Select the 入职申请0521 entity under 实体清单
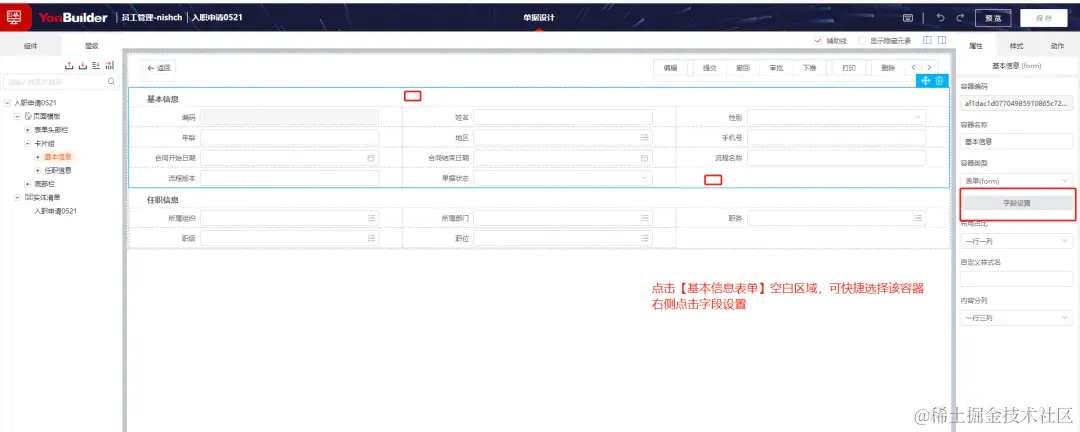The image size is (1080, 432). 55,211
